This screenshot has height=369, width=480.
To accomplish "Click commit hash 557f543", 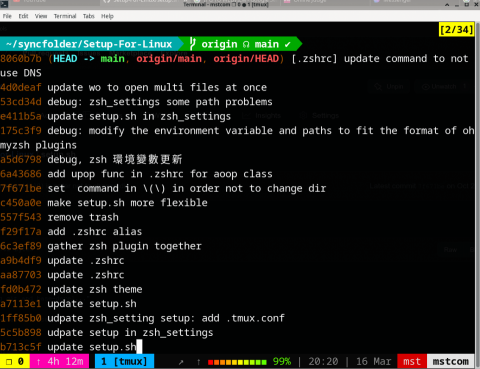I will (x=21, y=217).
